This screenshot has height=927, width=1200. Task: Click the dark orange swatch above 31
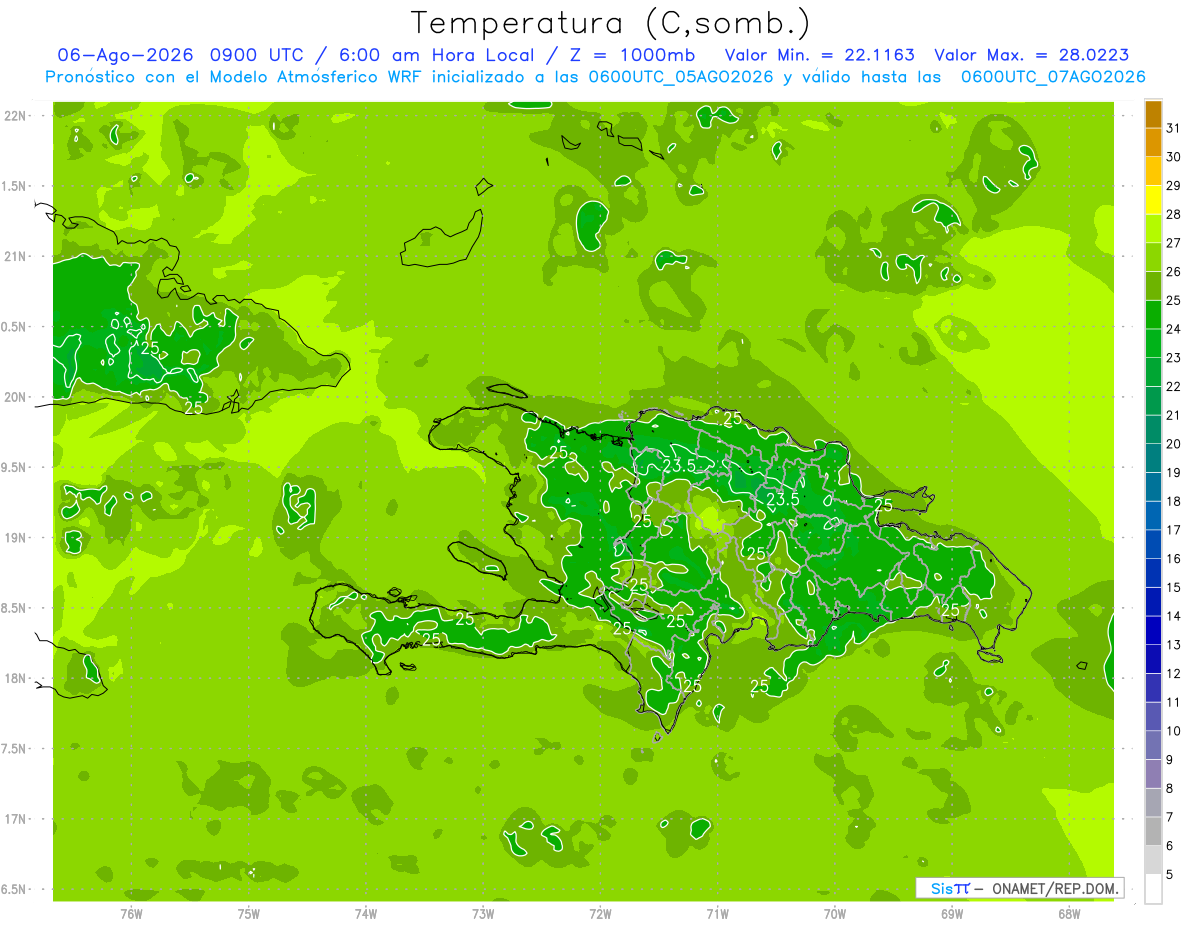[1153, 114]
